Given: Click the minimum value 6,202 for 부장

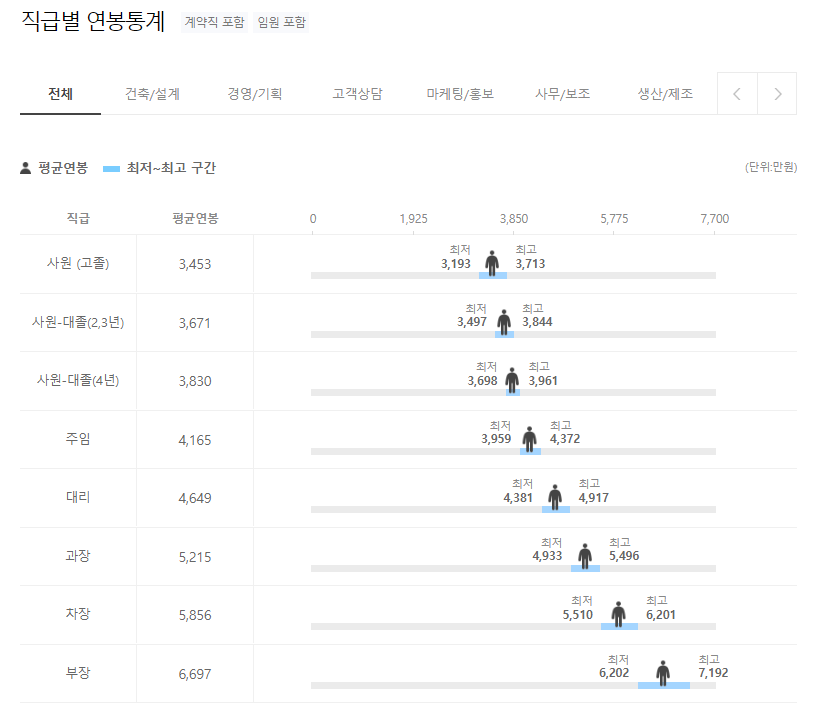Looking at the screenshot, I should [x=614, y=673].
